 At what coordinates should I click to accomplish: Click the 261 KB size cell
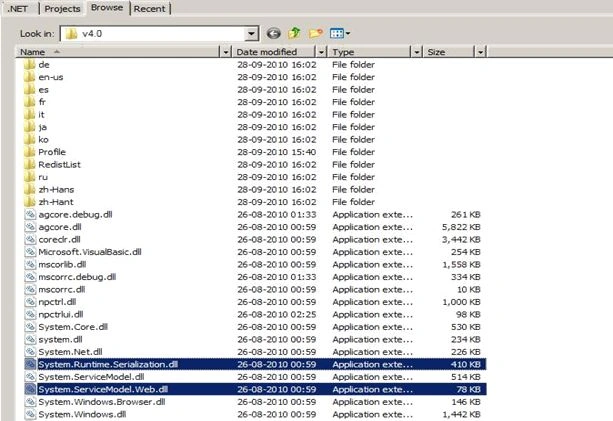coord(466,215)
